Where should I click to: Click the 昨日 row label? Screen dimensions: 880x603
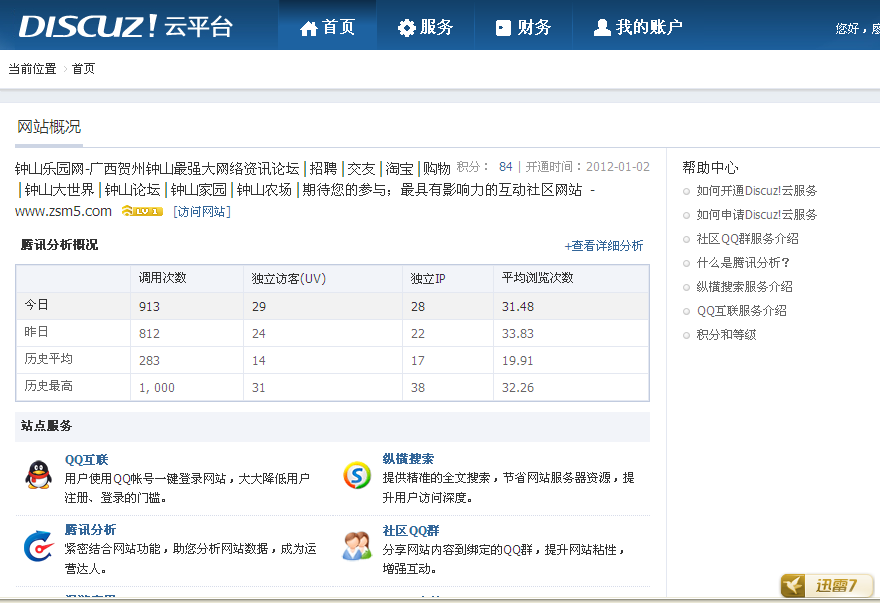coord(36,332)
